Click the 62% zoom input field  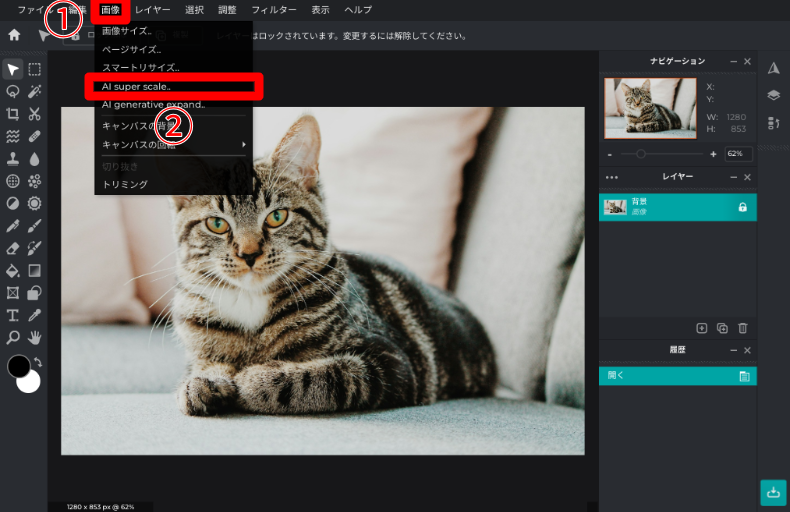pos(739,154)
